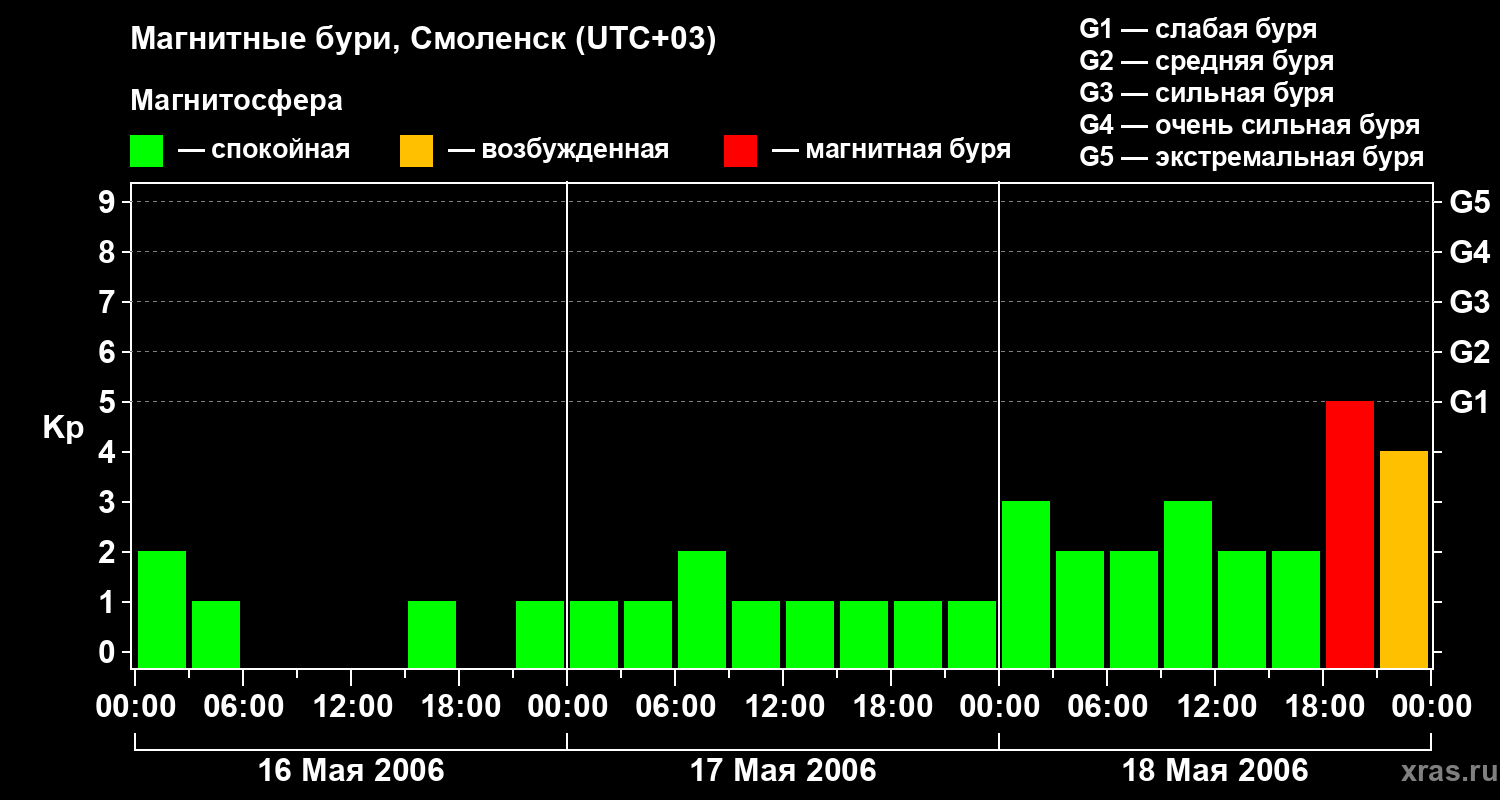Screen dimensions: 1500x800
Task: Select the Kp 3 bar ending at 12:00 on 18 May
Action: pyautogui.click(x=1188, y=584)
